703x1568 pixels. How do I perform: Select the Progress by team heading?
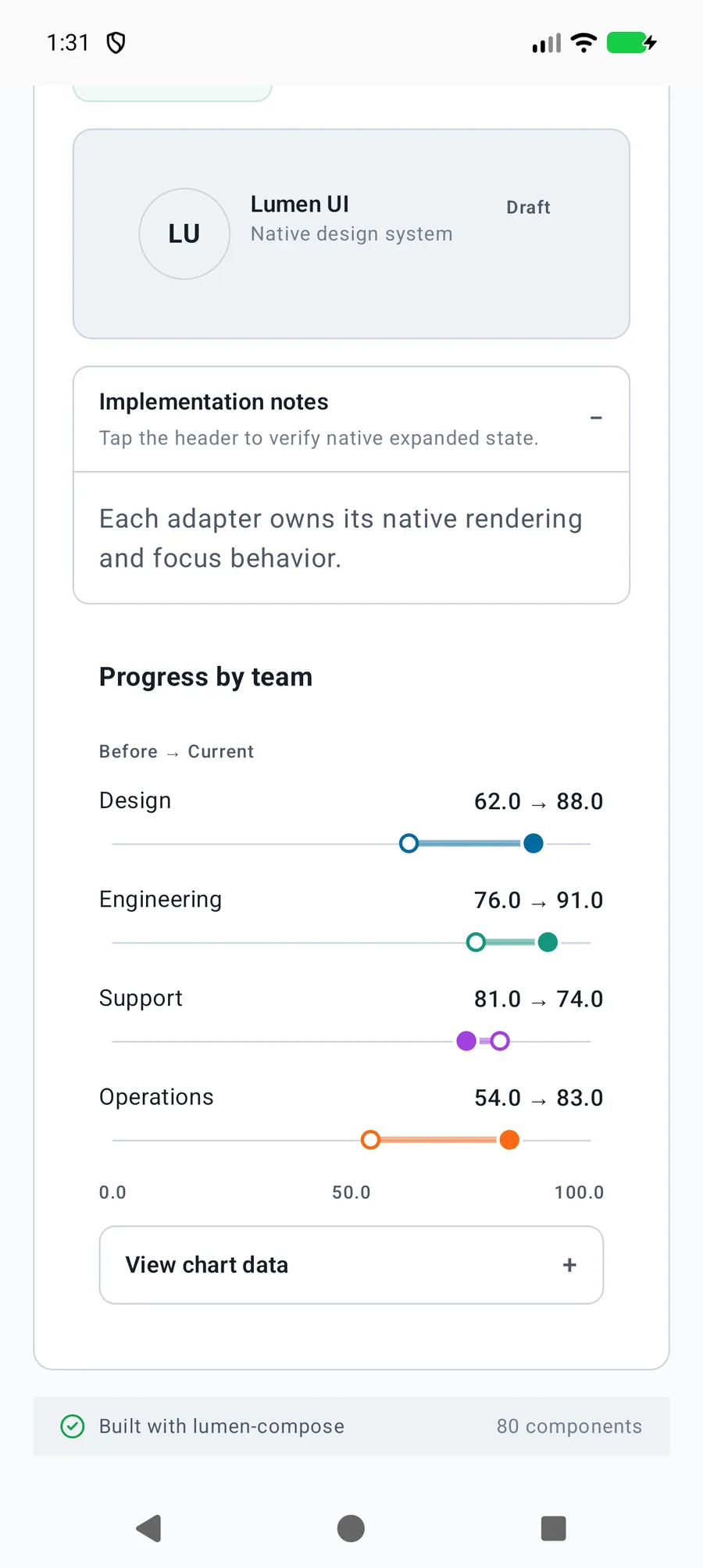206,677
